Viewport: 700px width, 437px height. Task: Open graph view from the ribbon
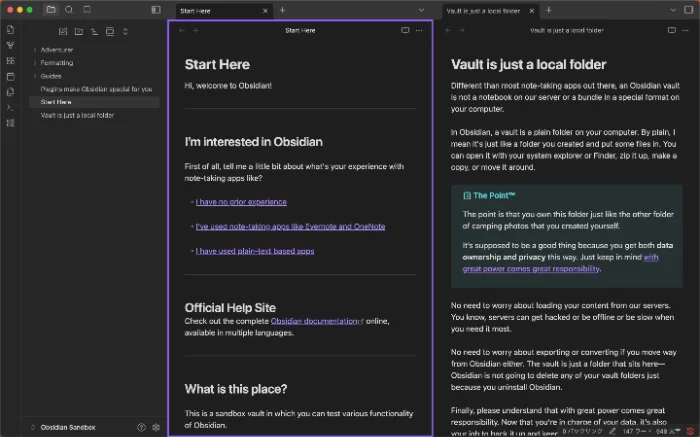coord(10,45)
